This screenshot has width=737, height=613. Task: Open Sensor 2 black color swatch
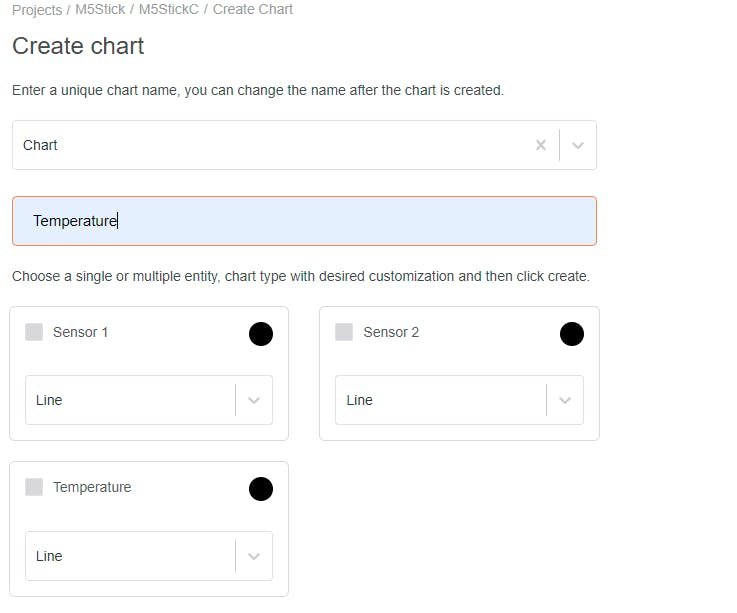click(572, 334)
